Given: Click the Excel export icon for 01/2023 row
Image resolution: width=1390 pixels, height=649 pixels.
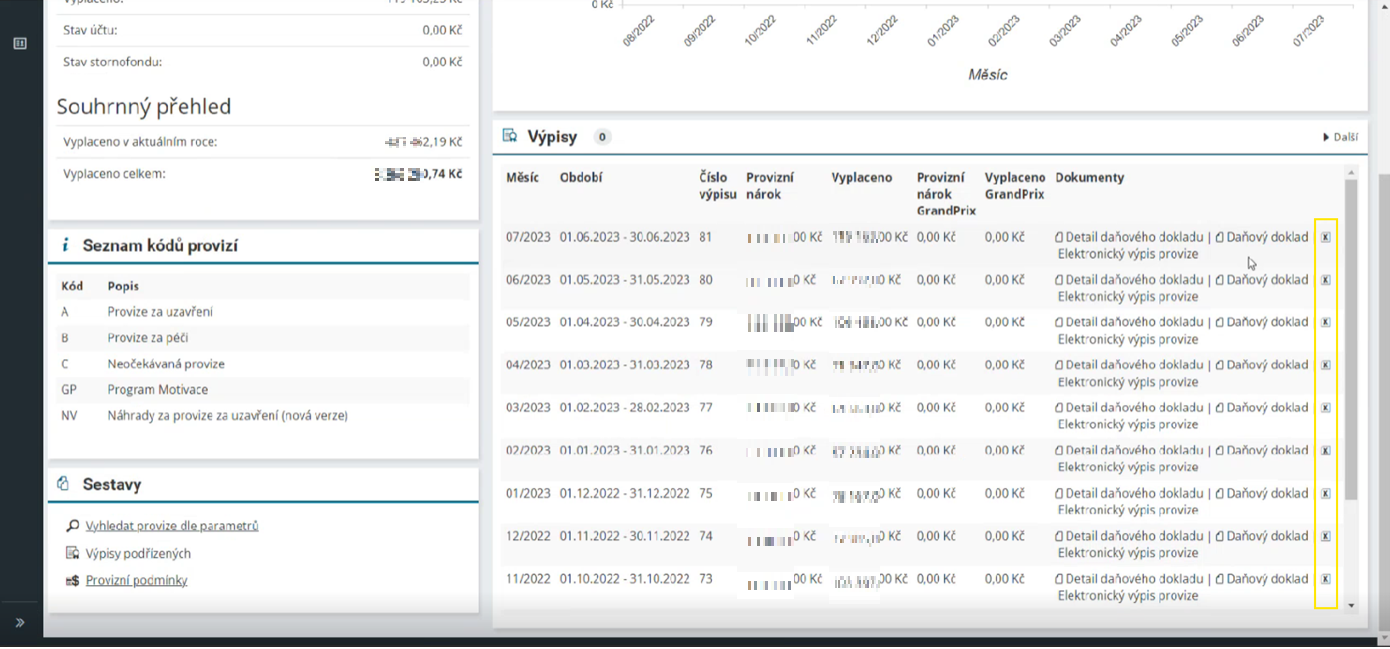Looking at the screenshot, I should (1325, 494).
